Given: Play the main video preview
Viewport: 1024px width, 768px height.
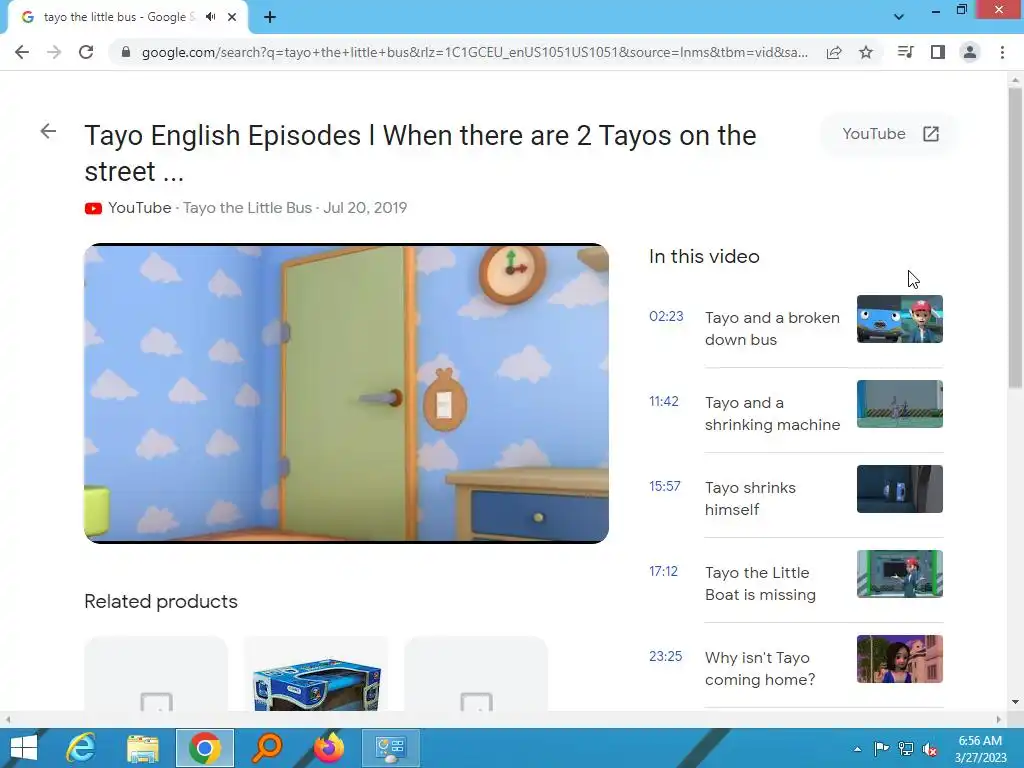Looking at the screenshot, I should [347, 393].
